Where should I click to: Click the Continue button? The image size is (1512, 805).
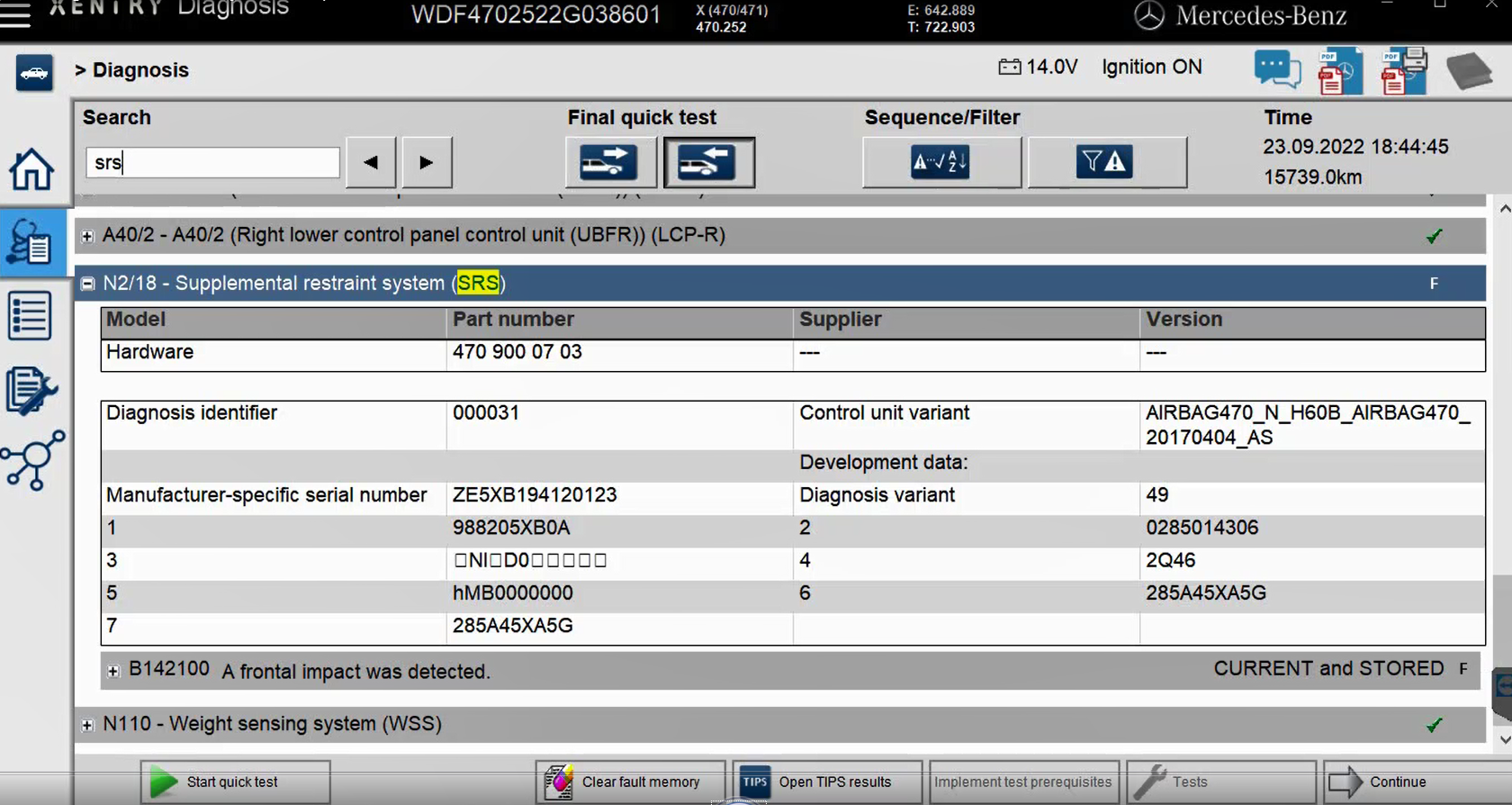tap(1417, 782)
